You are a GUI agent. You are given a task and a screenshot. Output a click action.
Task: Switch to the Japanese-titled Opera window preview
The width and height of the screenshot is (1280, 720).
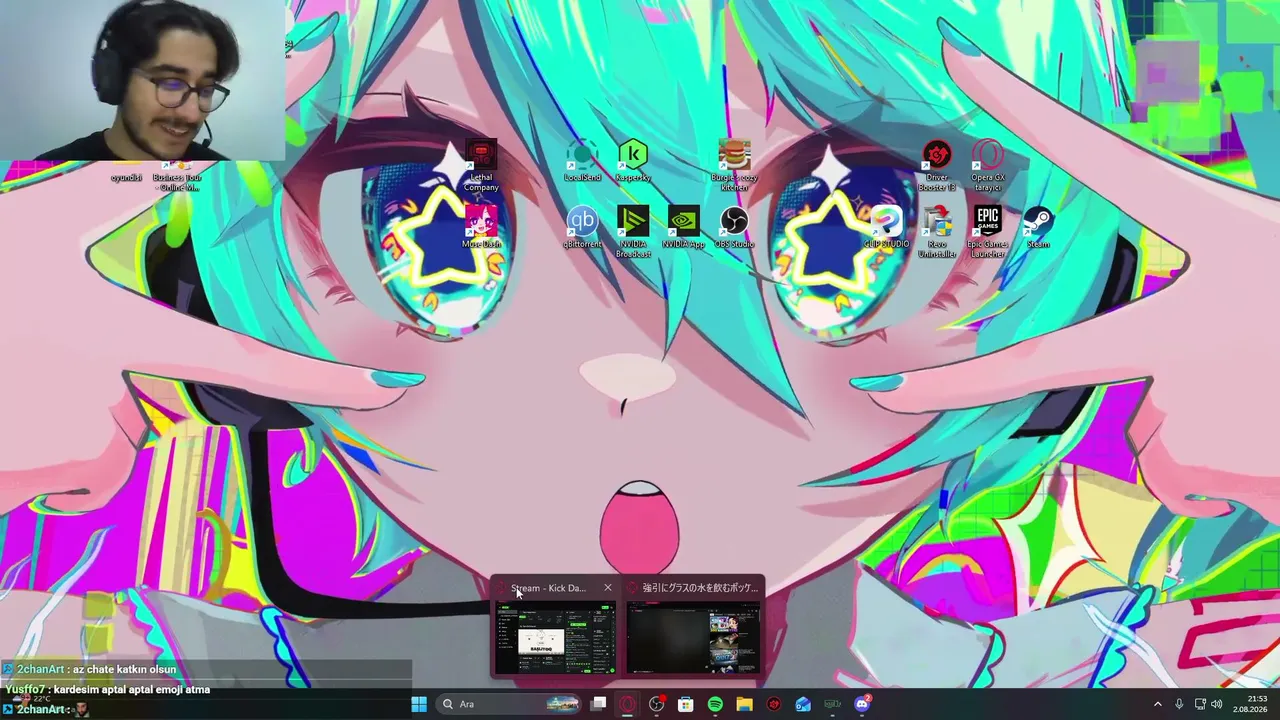tap(694, 638)
